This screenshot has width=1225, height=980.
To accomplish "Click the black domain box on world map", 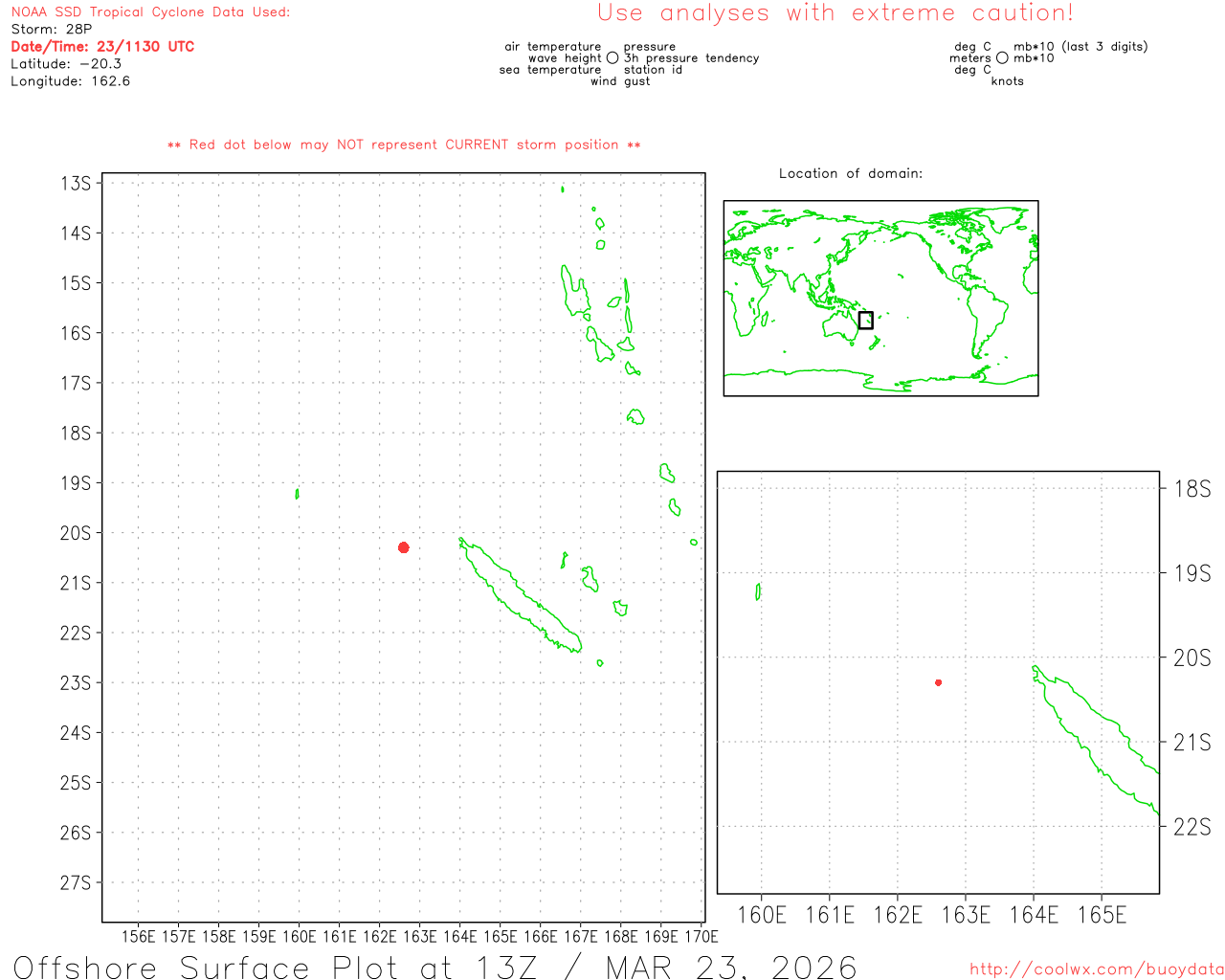I will click(865, 320).
